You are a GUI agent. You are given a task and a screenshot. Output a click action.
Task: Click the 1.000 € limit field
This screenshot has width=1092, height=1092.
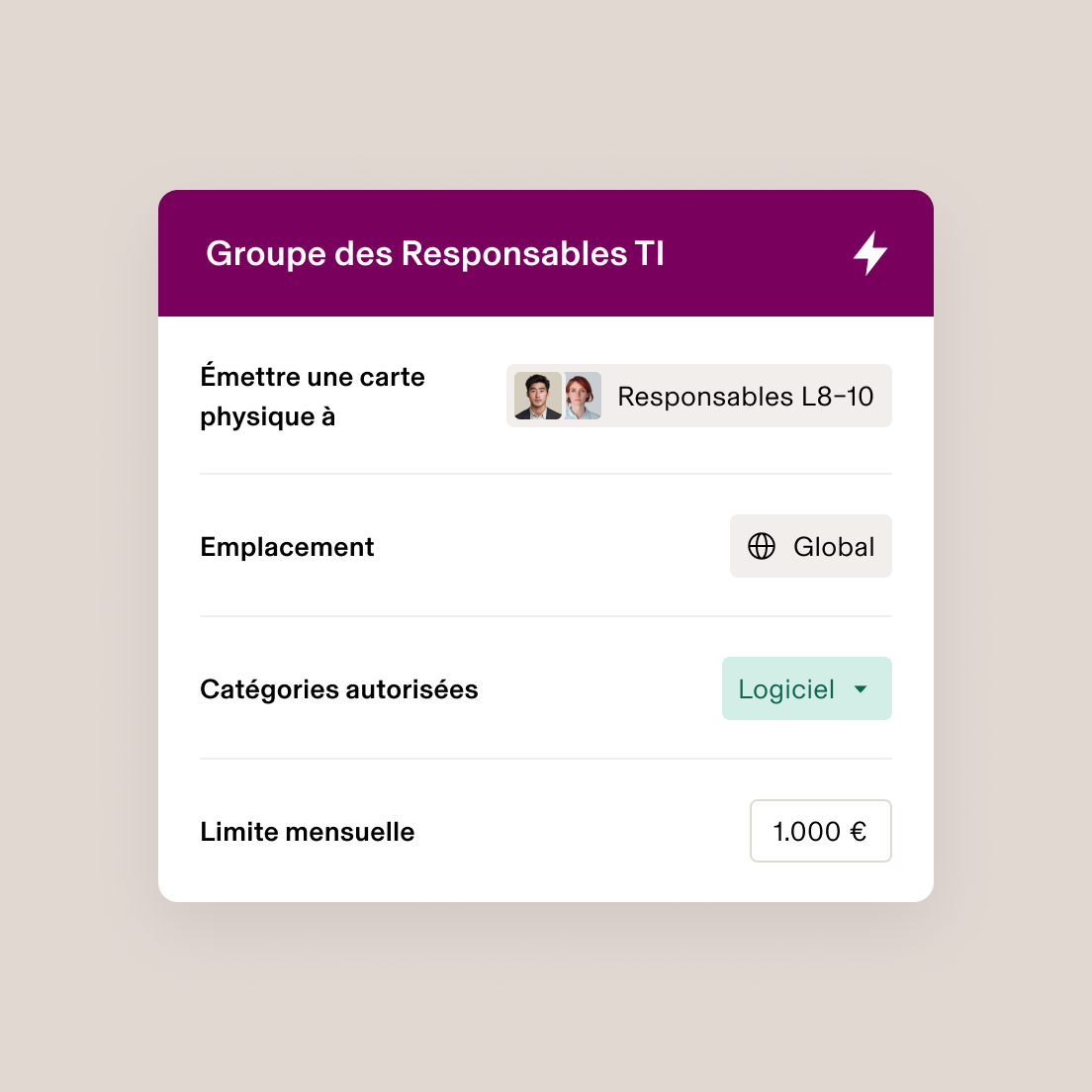point(820,831)
